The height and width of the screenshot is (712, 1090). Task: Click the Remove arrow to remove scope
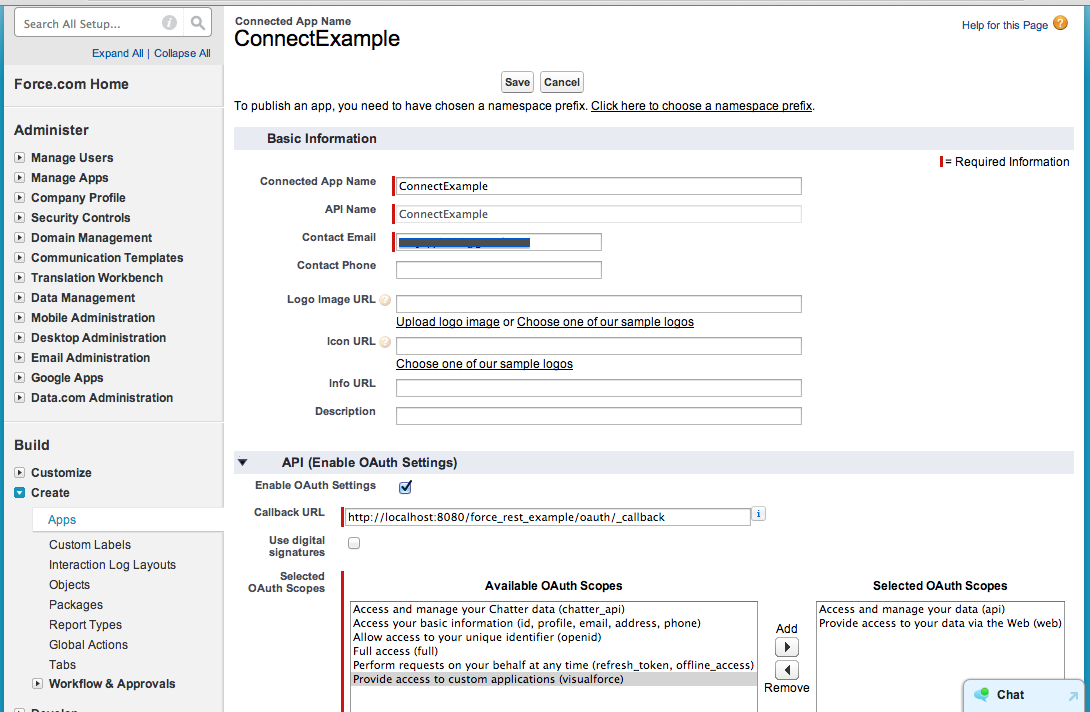coord(786,670)
